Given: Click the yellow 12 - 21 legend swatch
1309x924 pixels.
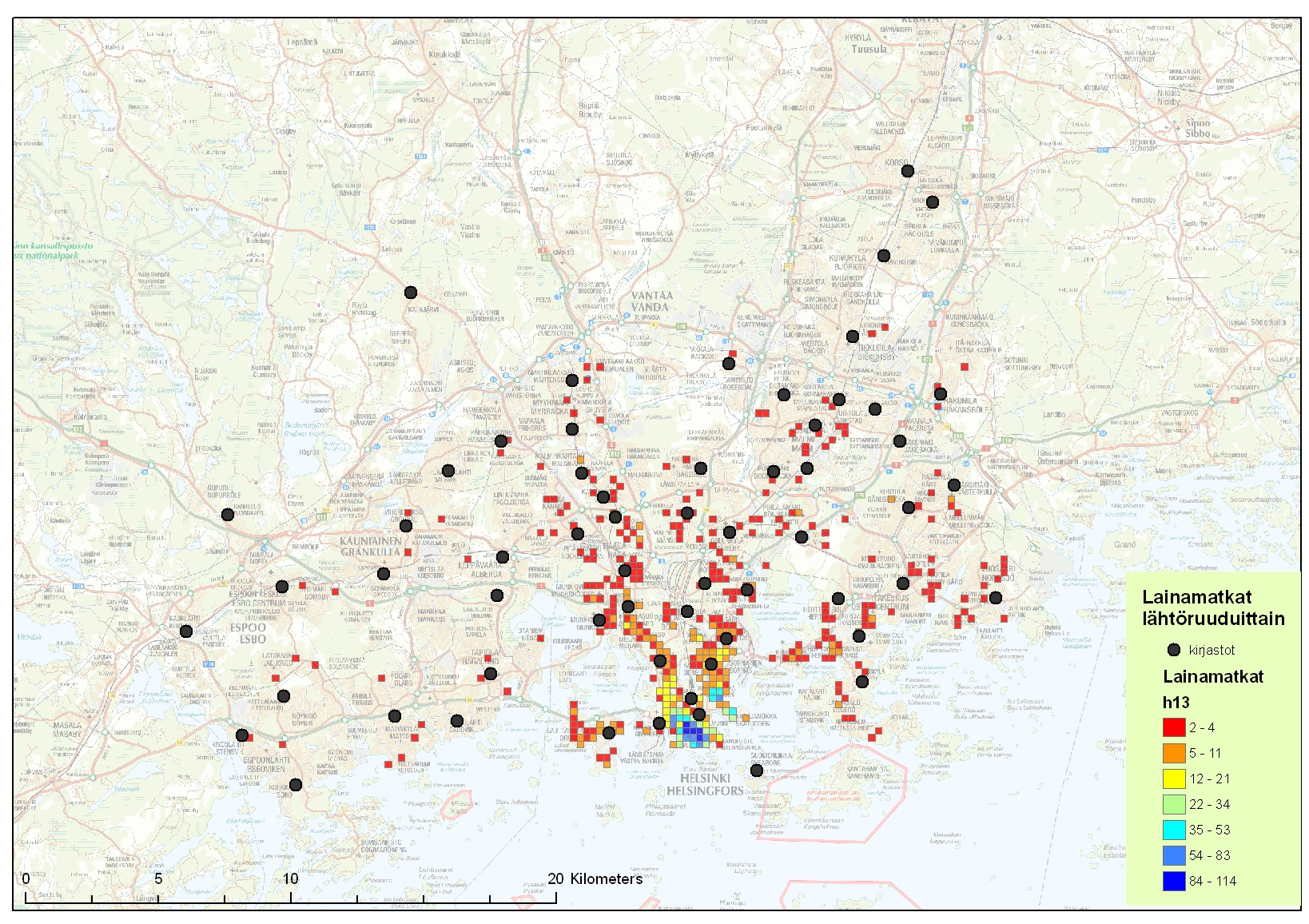Looking at the screenshot, I should (1173, 779).
